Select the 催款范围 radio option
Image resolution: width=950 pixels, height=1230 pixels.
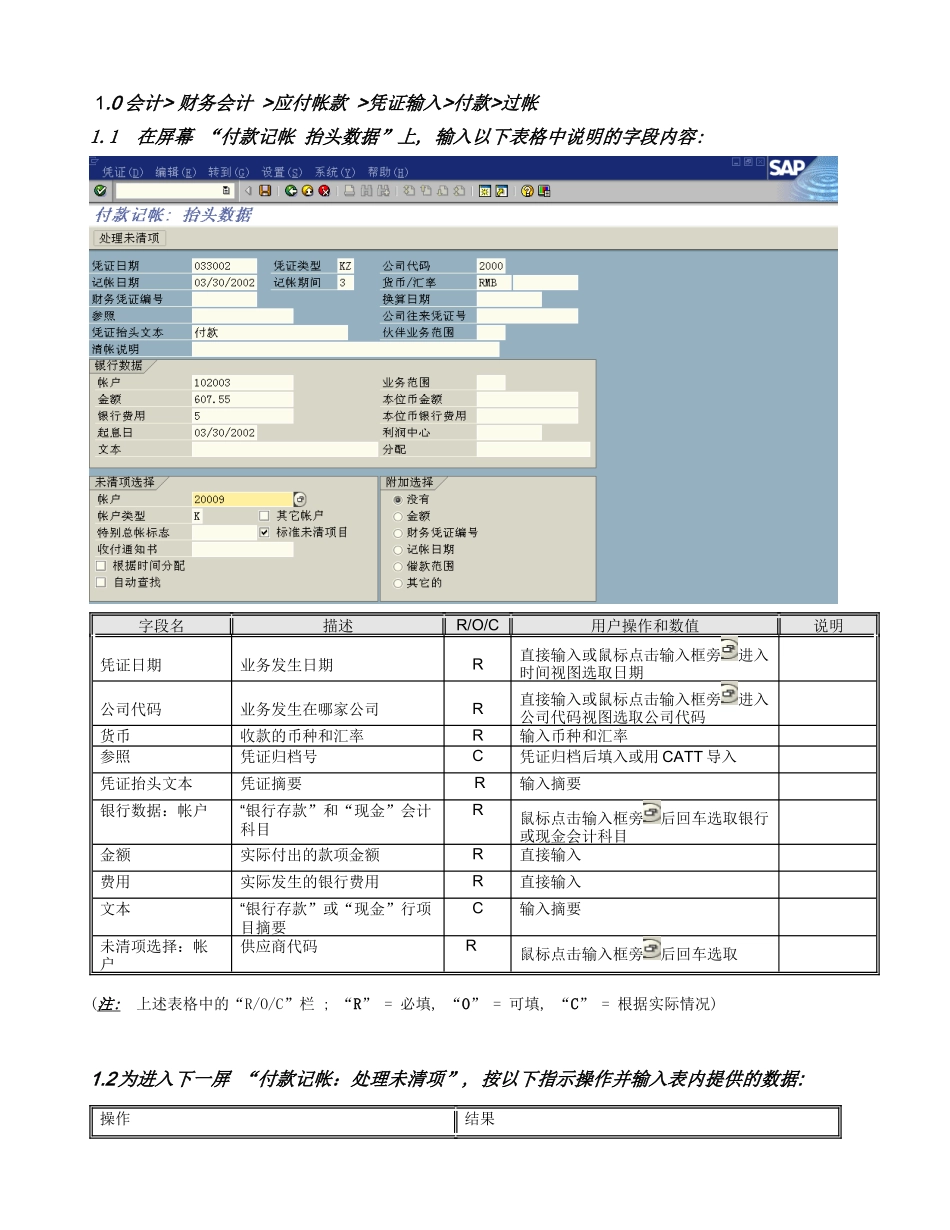(x=397, y=565)
